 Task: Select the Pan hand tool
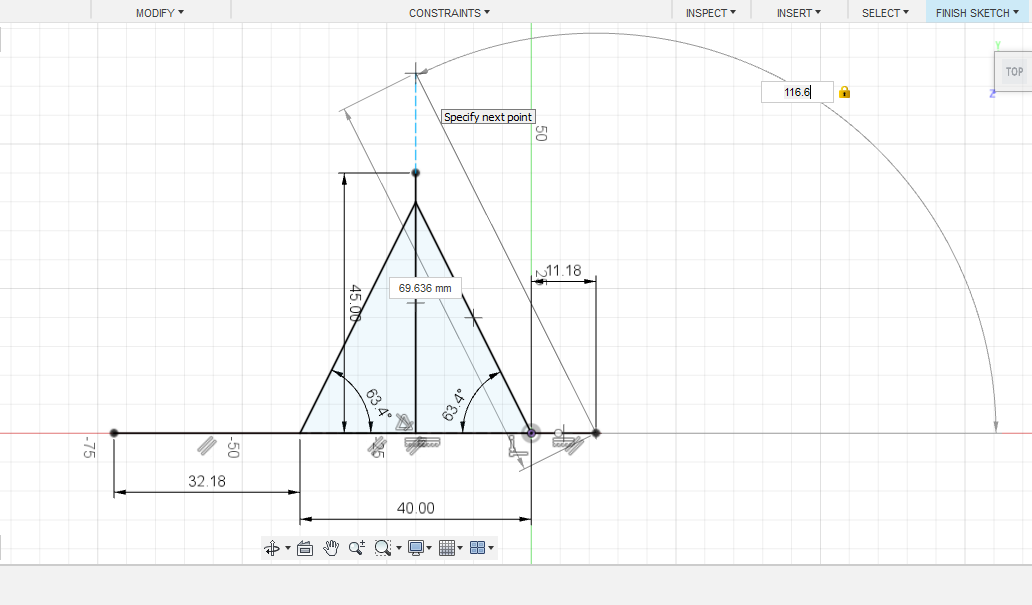pyautogui.click(x=331, y=548)
